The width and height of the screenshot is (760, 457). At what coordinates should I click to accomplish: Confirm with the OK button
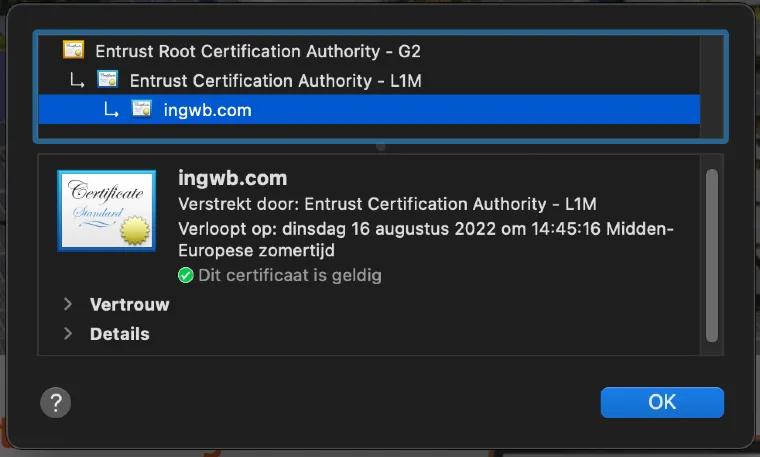662,402
